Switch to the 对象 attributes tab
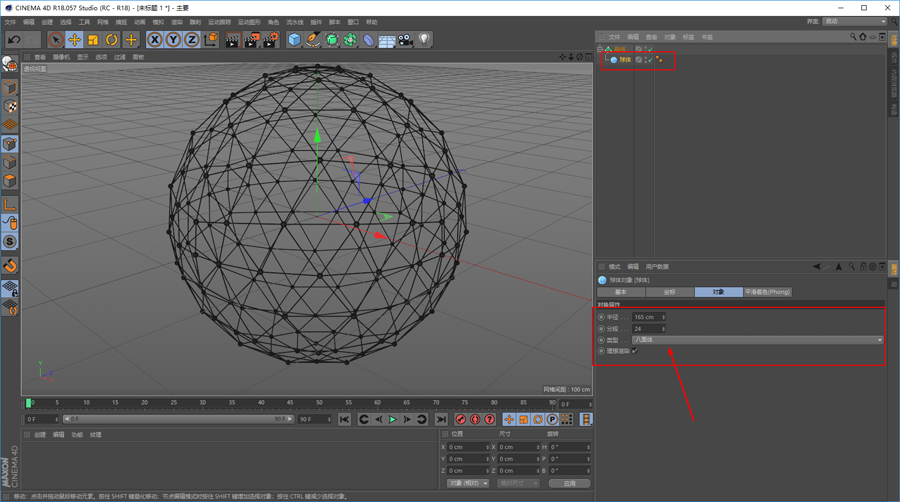This screenshot has height=502, width=900. tap(719, 292)
